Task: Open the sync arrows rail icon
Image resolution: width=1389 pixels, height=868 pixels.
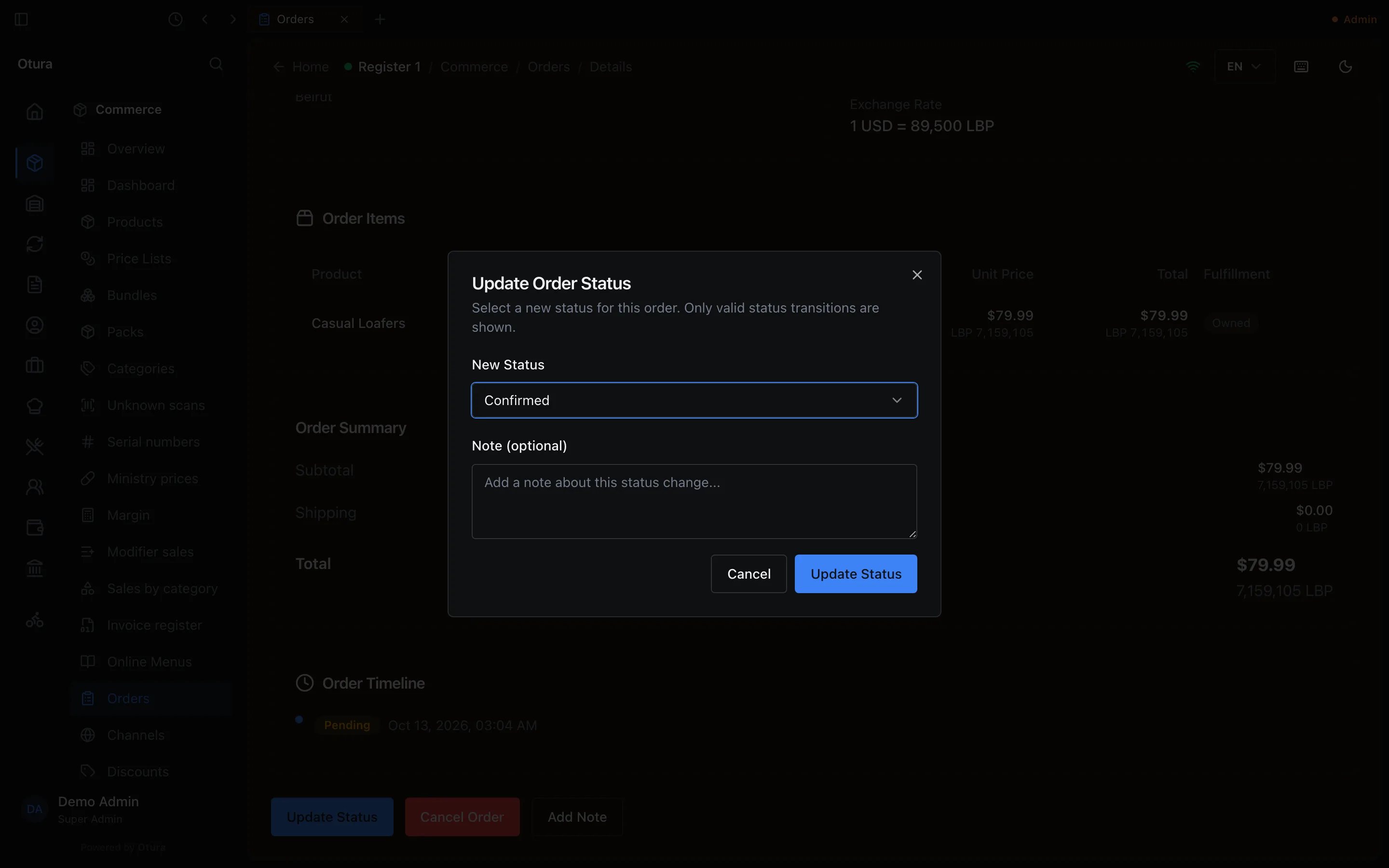Action: pyautogui.click(x=35, y=244)
